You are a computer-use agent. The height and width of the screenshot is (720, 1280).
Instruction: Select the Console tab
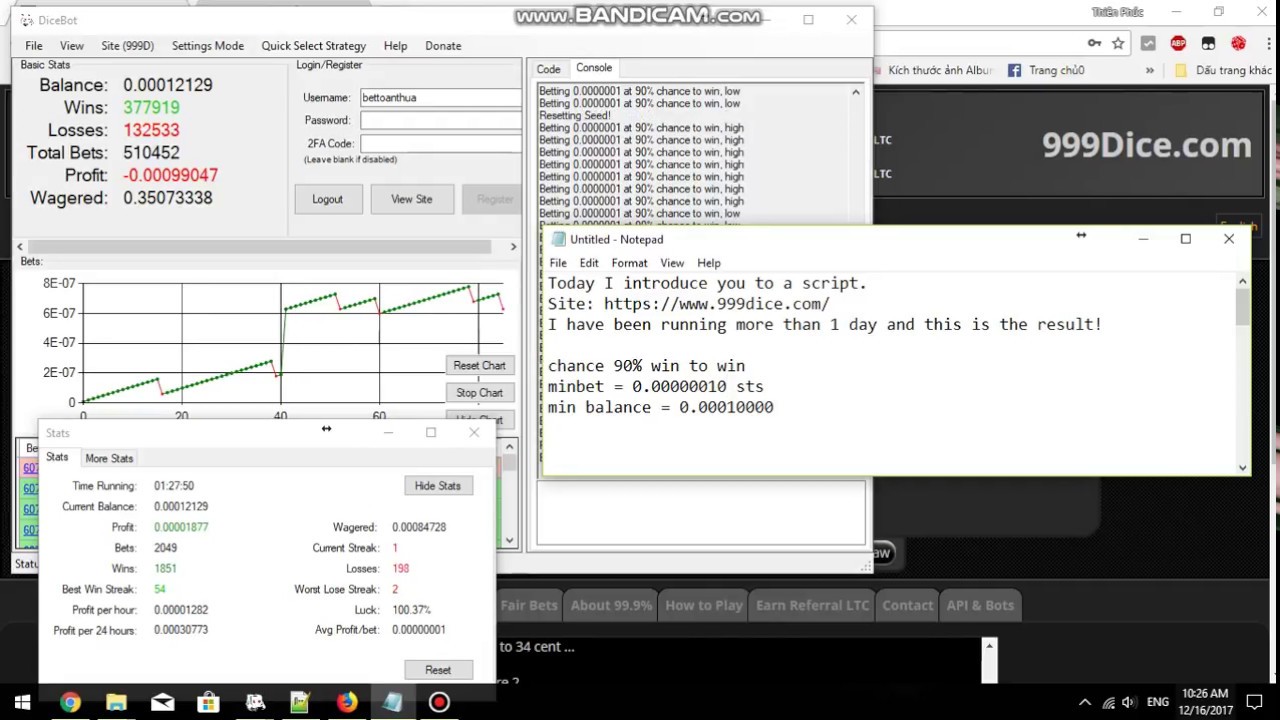(594, 68)
